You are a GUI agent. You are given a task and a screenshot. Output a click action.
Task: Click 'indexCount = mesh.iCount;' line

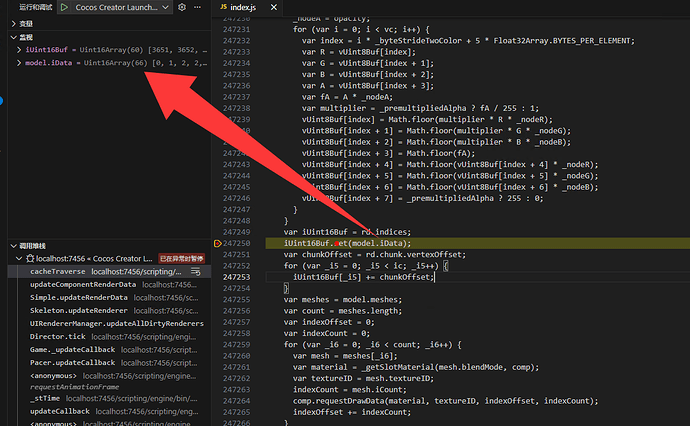tap(350, 389)
